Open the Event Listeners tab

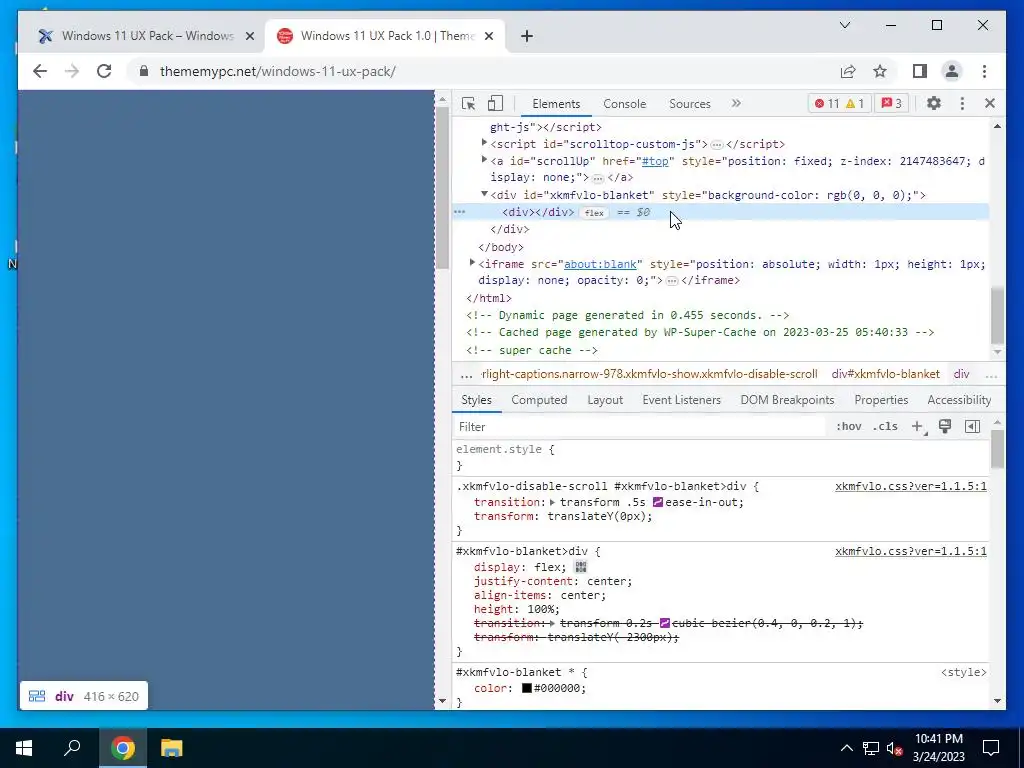[681, 400]
